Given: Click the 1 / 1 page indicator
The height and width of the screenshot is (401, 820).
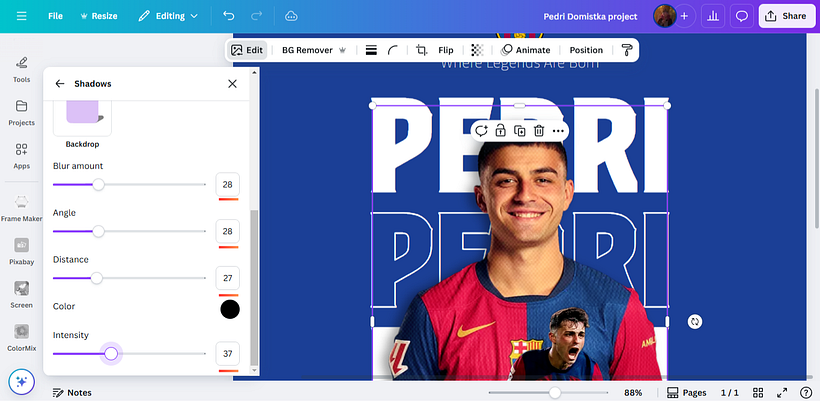Looking at the screenshot, I should (730, 393).
